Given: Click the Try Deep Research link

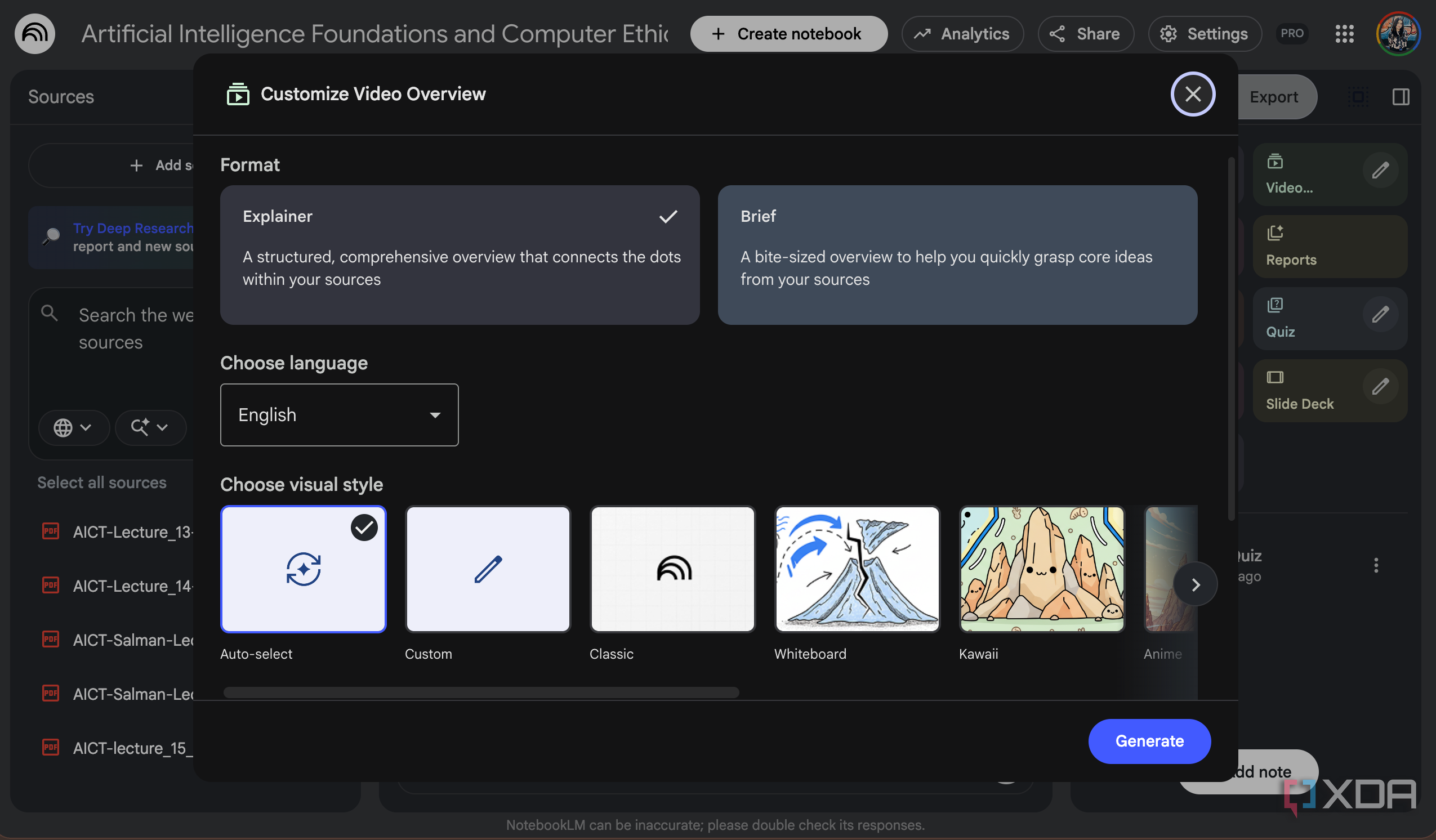Looking at the screenshot, I should (133, 228).
